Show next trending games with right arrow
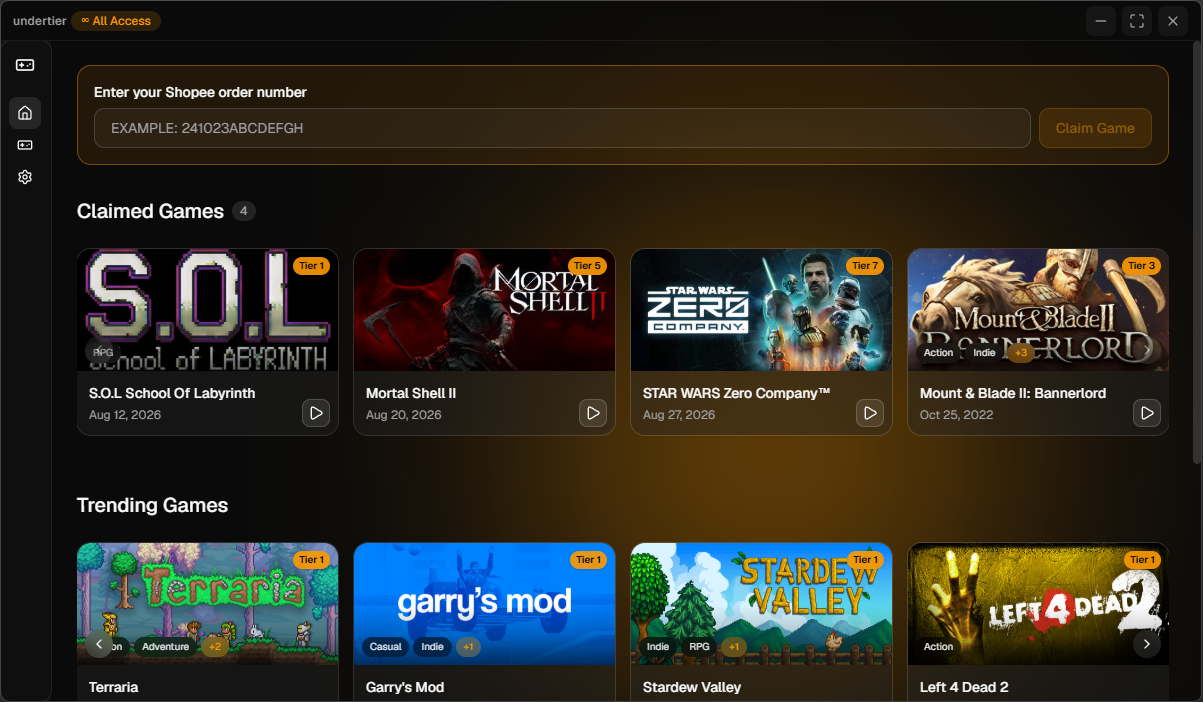Image resolution: width=1203 pixels, height=702 pixels. pyautogui.click(x=1147, y=644)
